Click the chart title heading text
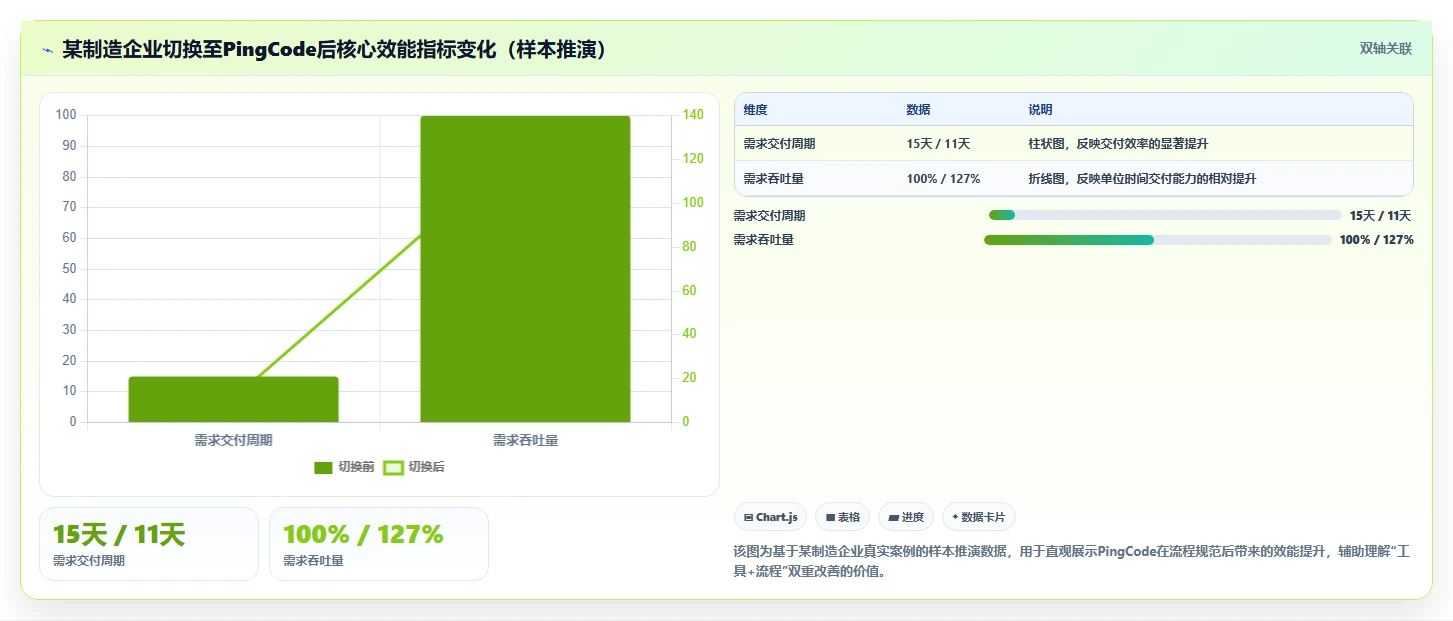Viewport: 1453px width, 621px height. pyautogui.click(x=335, y=49)
